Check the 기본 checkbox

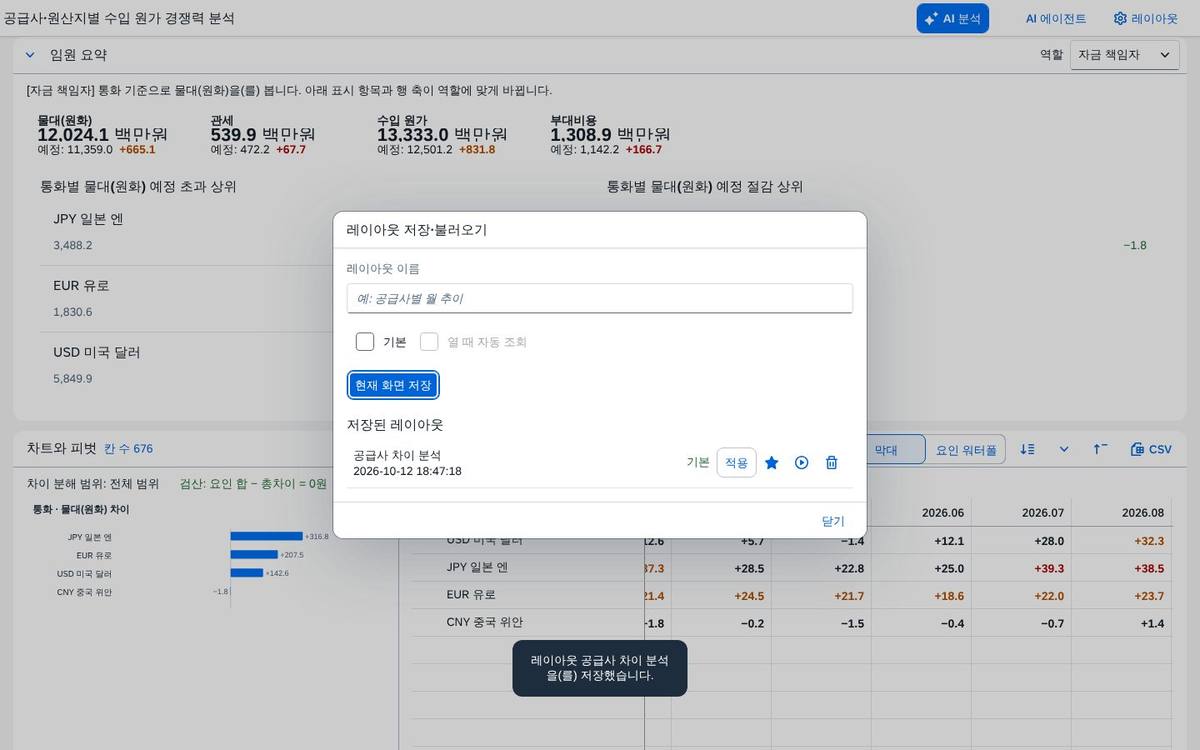click(x=365, y=342)
